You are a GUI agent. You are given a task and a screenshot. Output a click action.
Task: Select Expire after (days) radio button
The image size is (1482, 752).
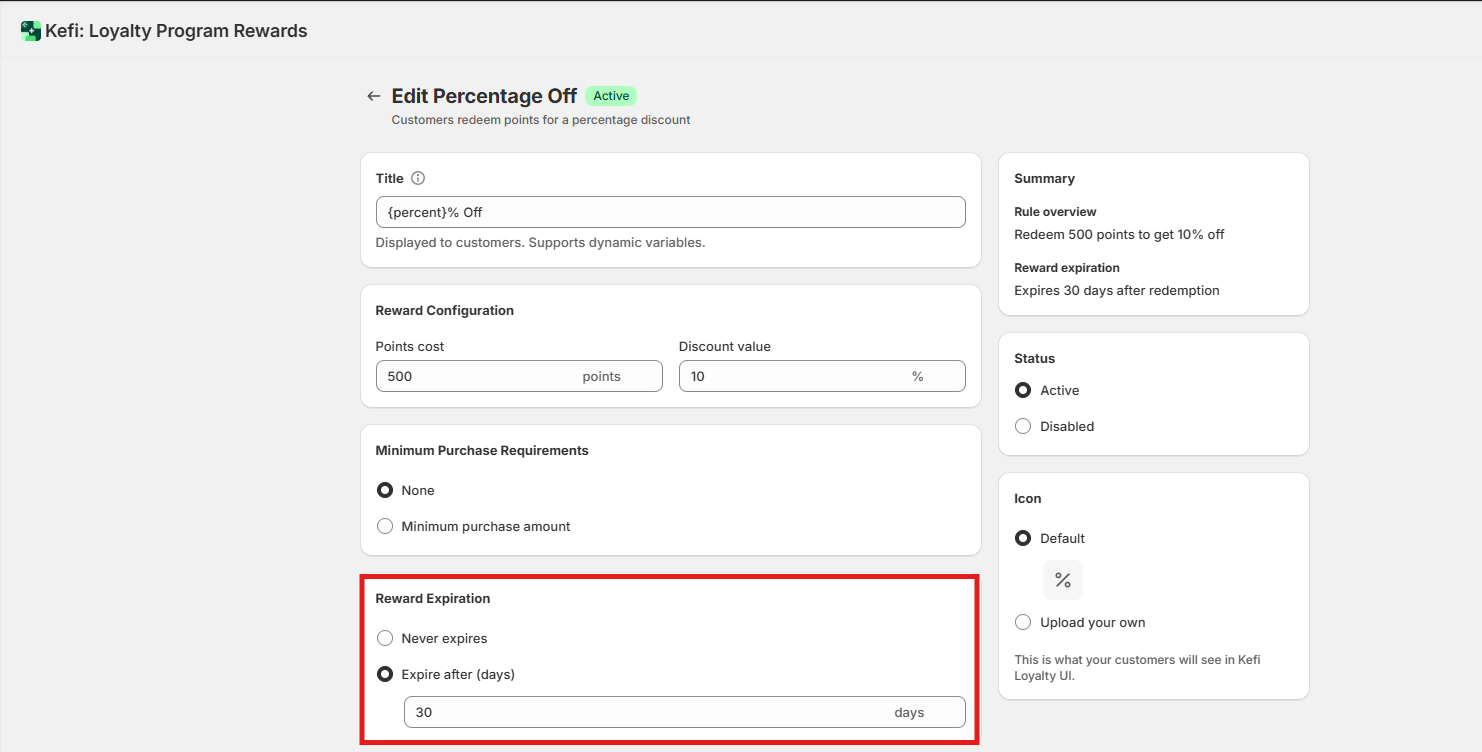pyautogui.click(x=385, y=674)
